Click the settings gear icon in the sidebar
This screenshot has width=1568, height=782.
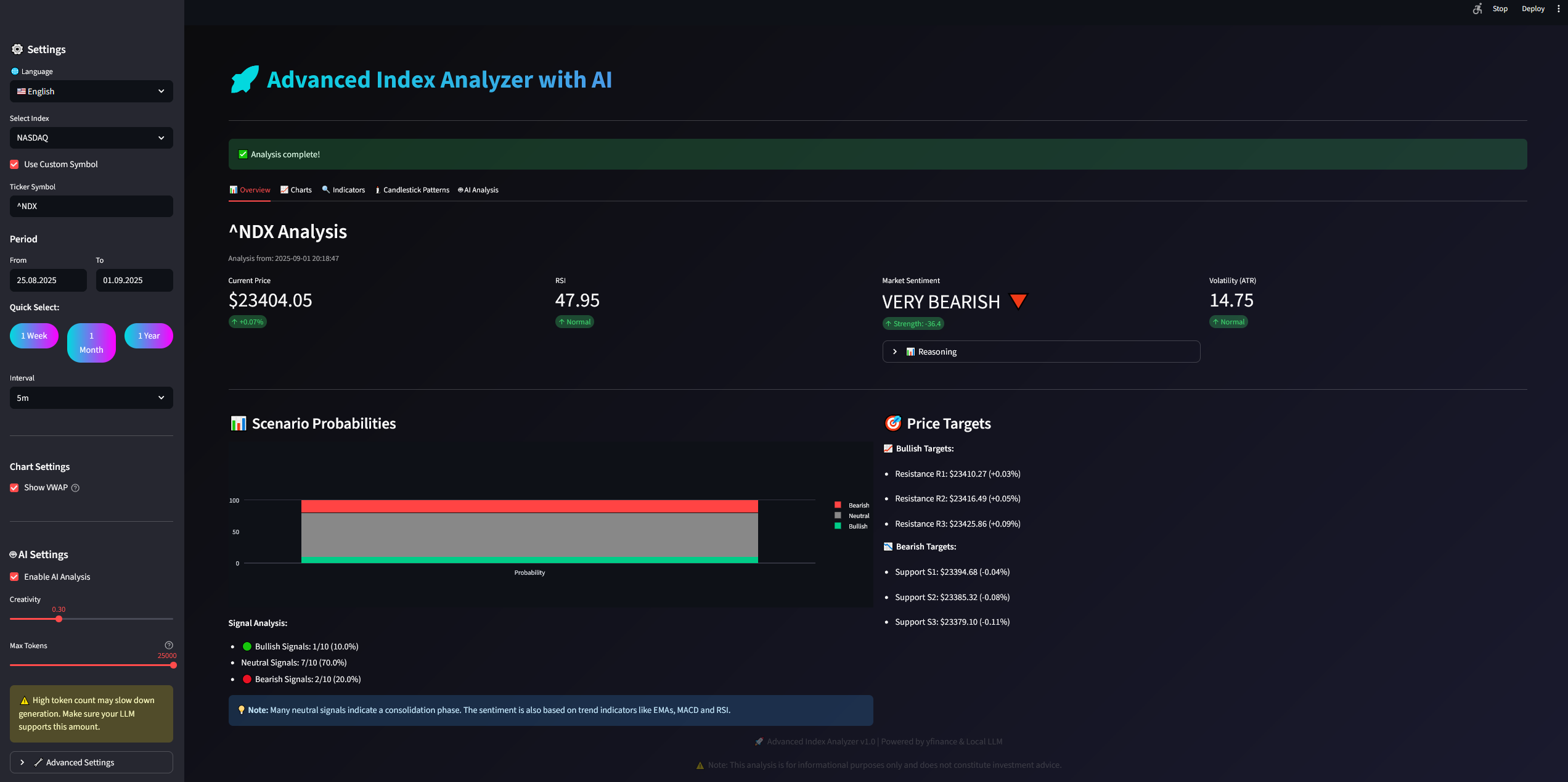click(x=17, y=49)
